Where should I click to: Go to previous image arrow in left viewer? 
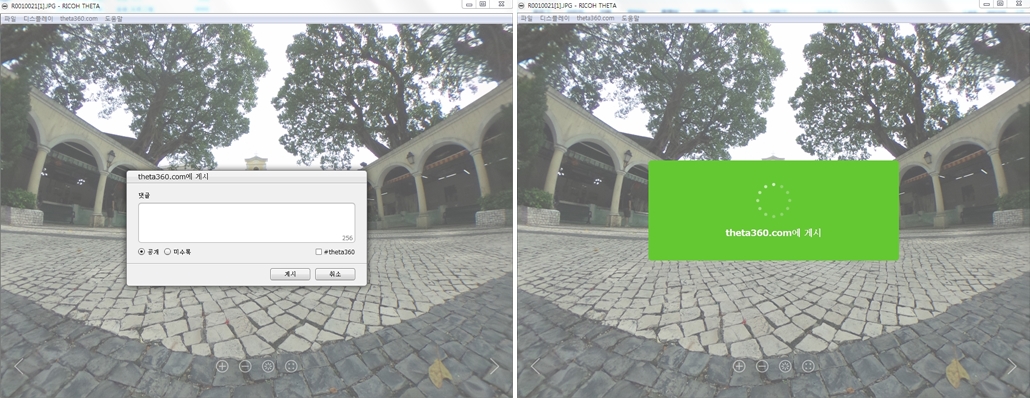19,367
